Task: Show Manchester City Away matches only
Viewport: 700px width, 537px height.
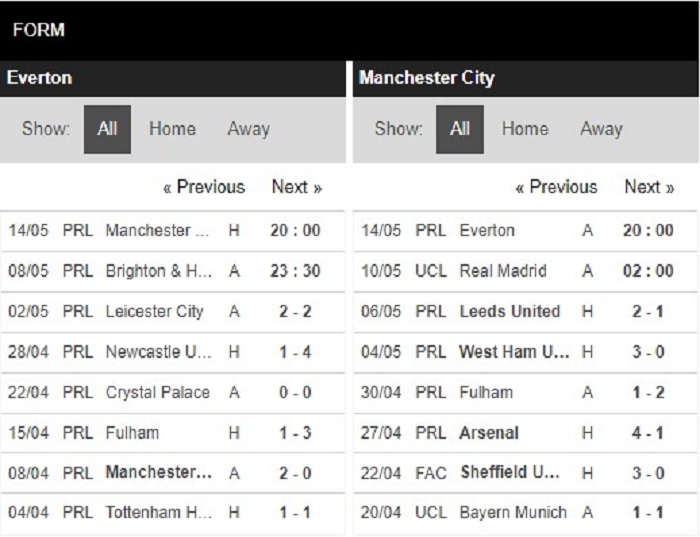Action: (x=601, y=129)
